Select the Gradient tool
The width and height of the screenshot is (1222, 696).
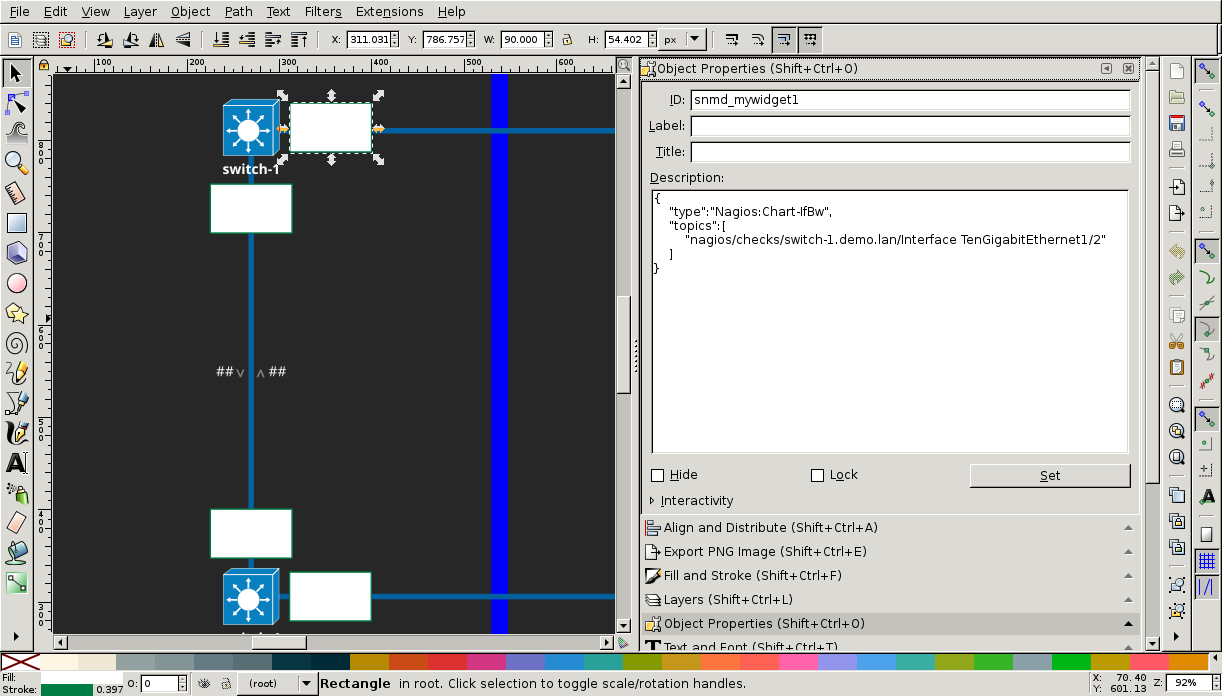[x=16, y=581]
